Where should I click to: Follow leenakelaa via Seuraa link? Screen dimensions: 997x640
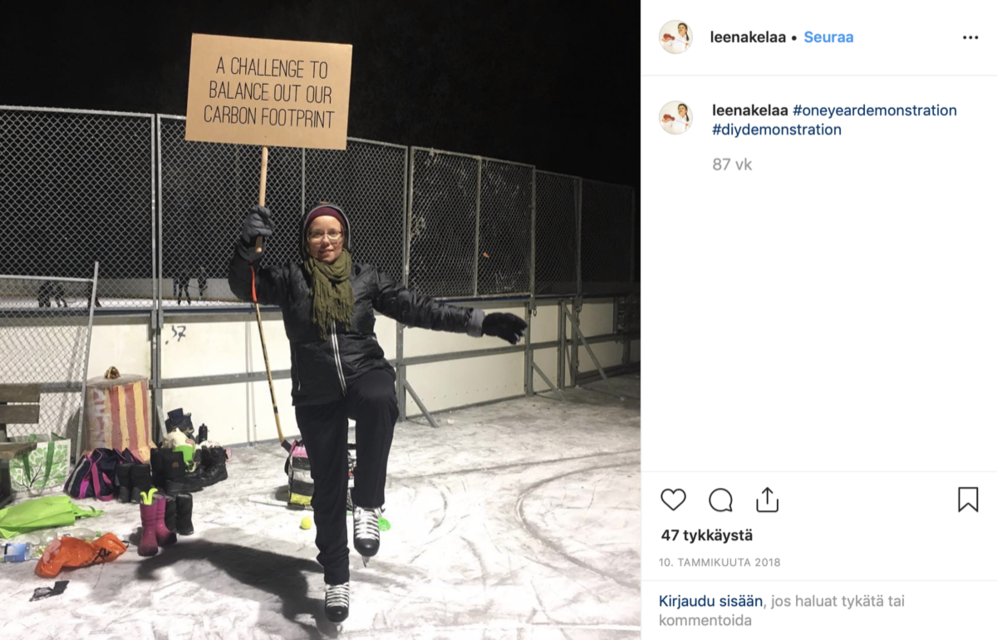click(829, 37)
